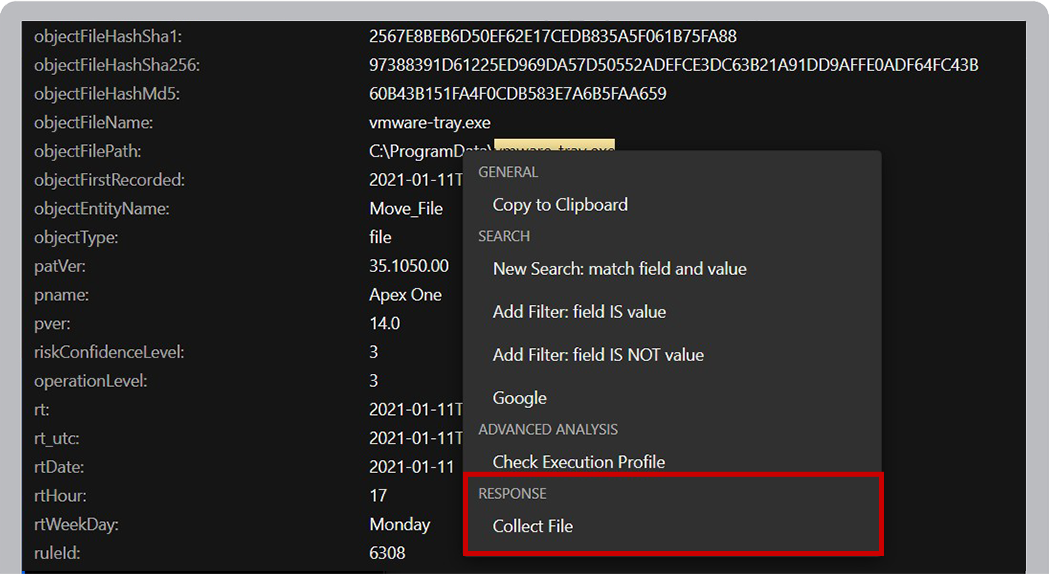Click the pver value 14.0
Viewport: 1049px width, 575px height.
pyautogui.click(x=384, y=324)
